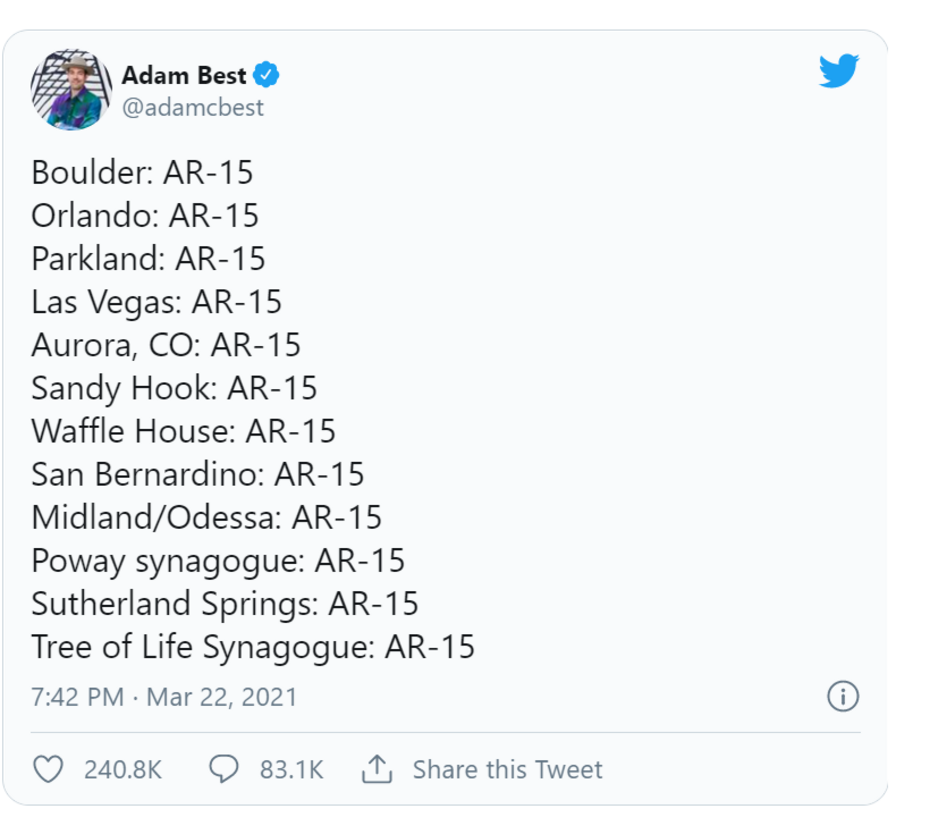
Task: Open the tweet info circle icon
Action: [843, 696]
